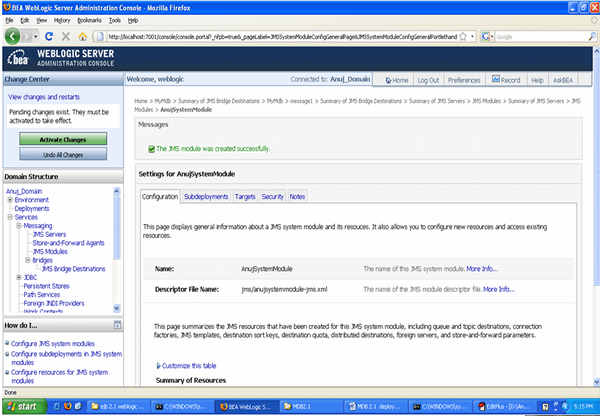Switch to the Subdeployments tab
Screen dimensions: 600x416
coord(206,196)
